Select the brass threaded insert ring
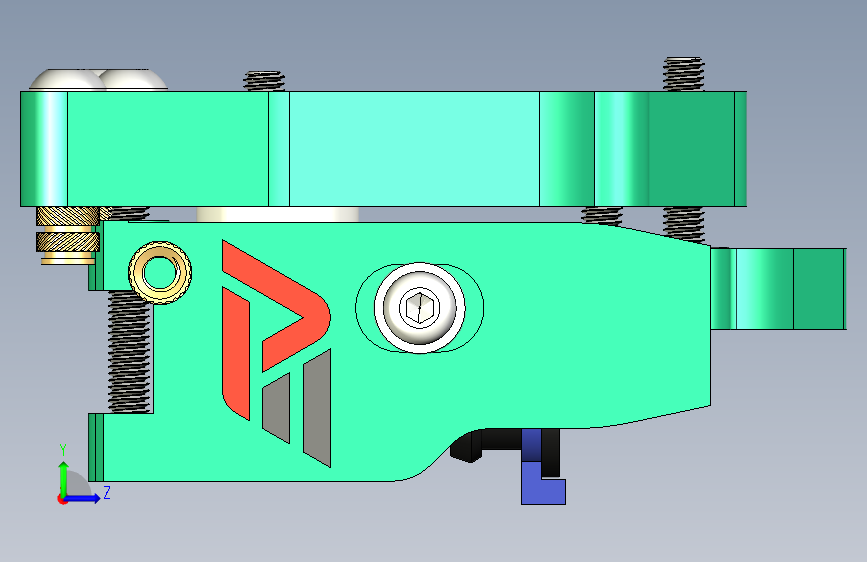Viewport: 867px width, 562px height. pyautogui.click(x=160, y=272)
